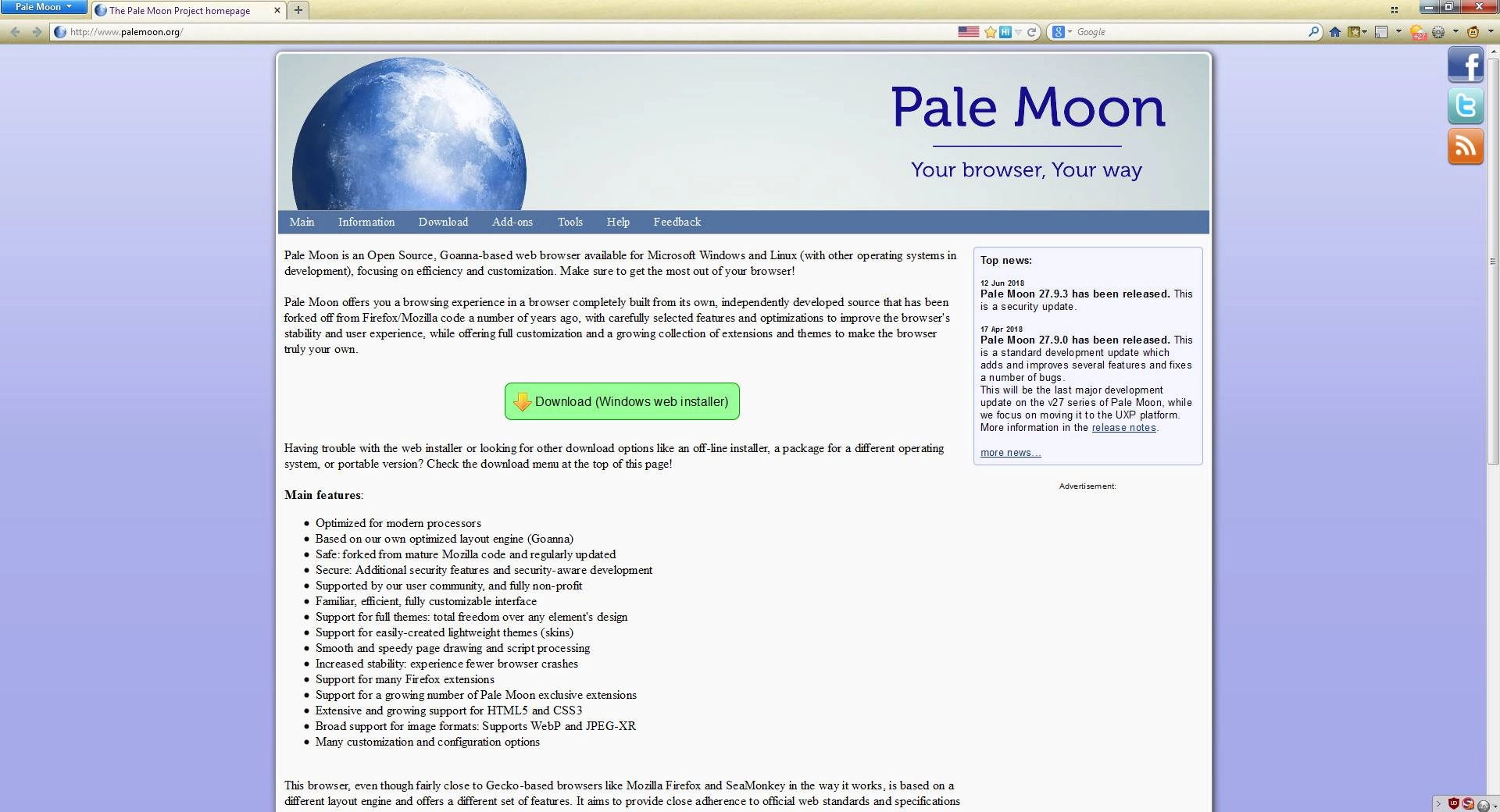Viewport: 1500px width, 812px height.
Task: Close The Pale Moon Project homepage tab
Action: tap(277, 10)
